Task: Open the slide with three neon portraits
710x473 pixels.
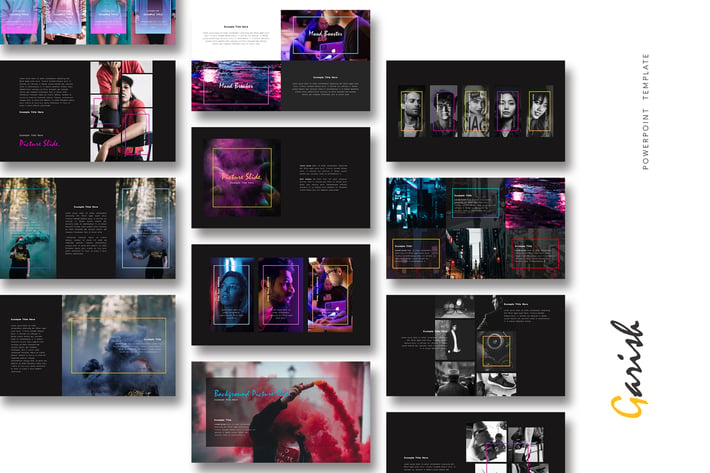Action: [x=281, y=295]
